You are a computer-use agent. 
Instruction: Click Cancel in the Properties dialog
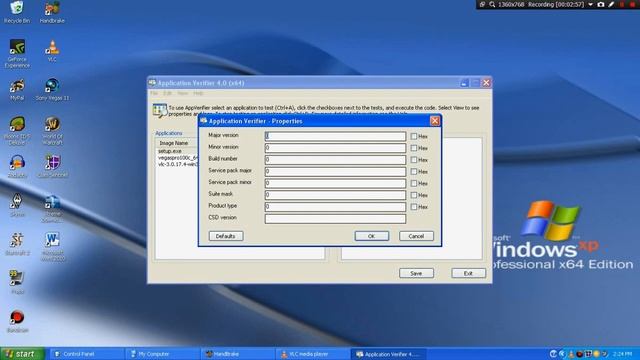416,236
